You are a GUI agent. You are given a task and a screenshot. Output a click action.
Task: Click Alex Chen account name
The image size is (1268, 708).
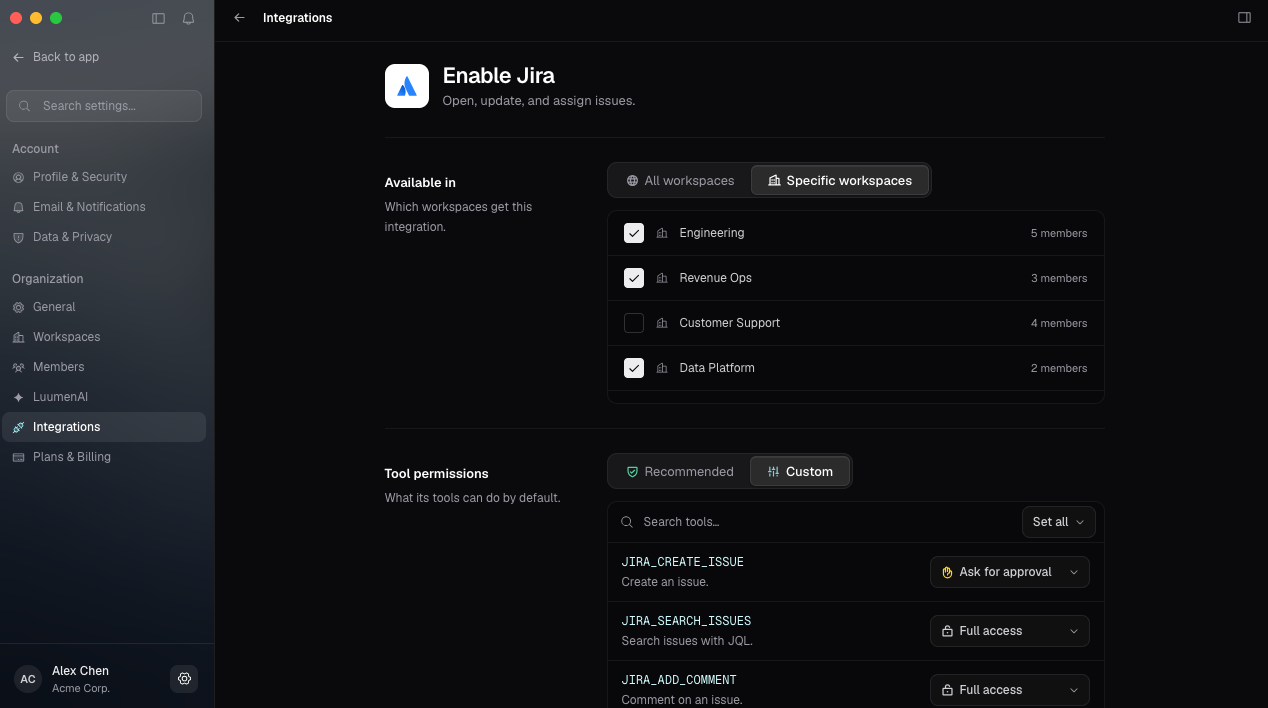click(x=80, y=671)
